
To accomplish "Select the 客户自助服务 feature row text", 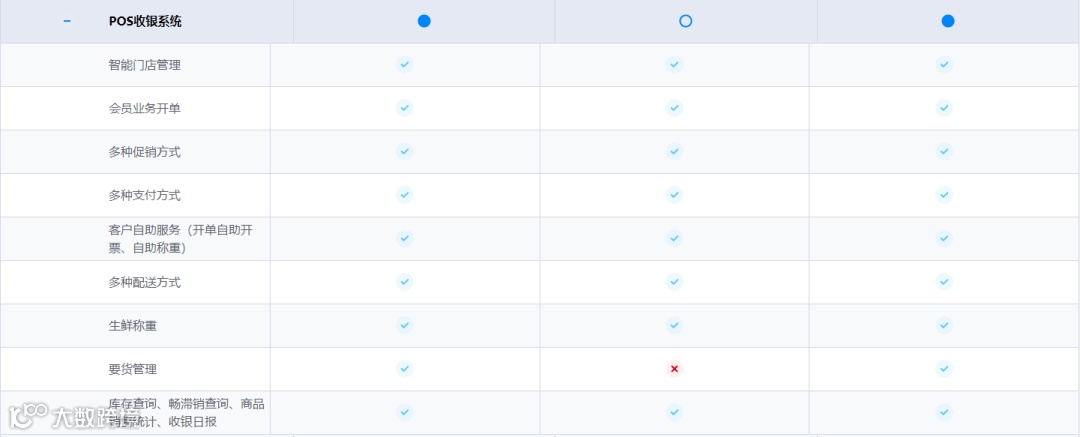I will click(187, 238).
